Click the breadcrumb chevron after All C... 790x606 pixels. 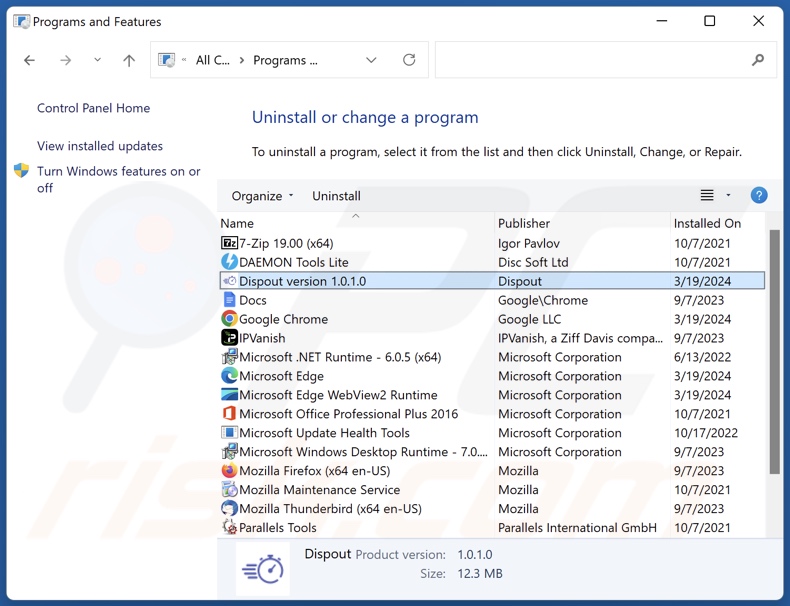click(242, 60)
